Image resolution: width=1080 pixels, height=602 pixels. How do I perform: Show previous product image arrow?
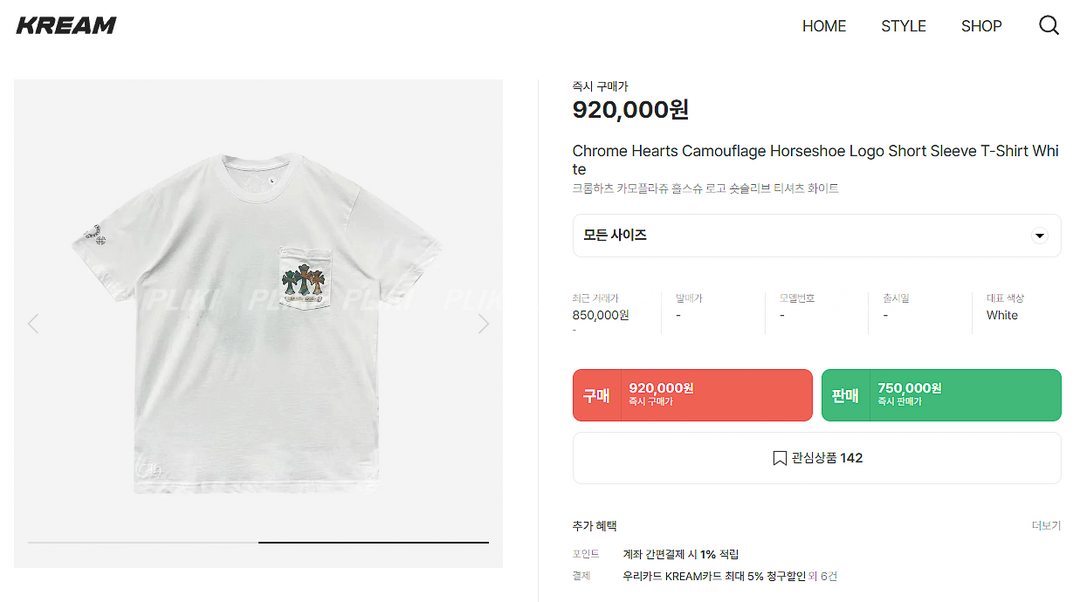(x=33, y=323)
